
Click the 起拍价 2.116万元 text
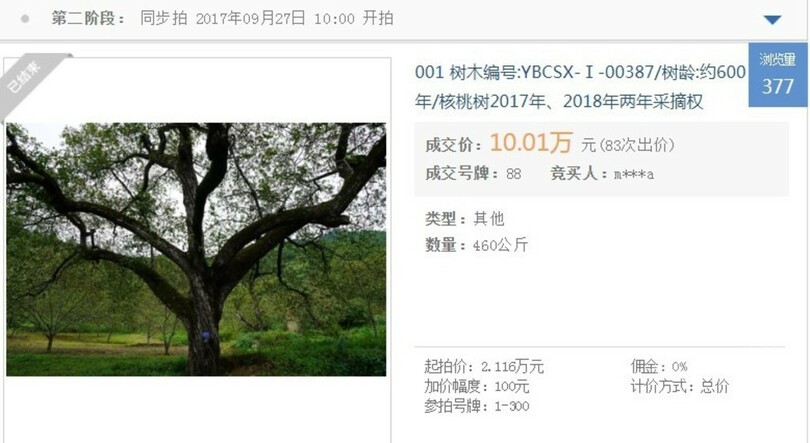(484, 367)
